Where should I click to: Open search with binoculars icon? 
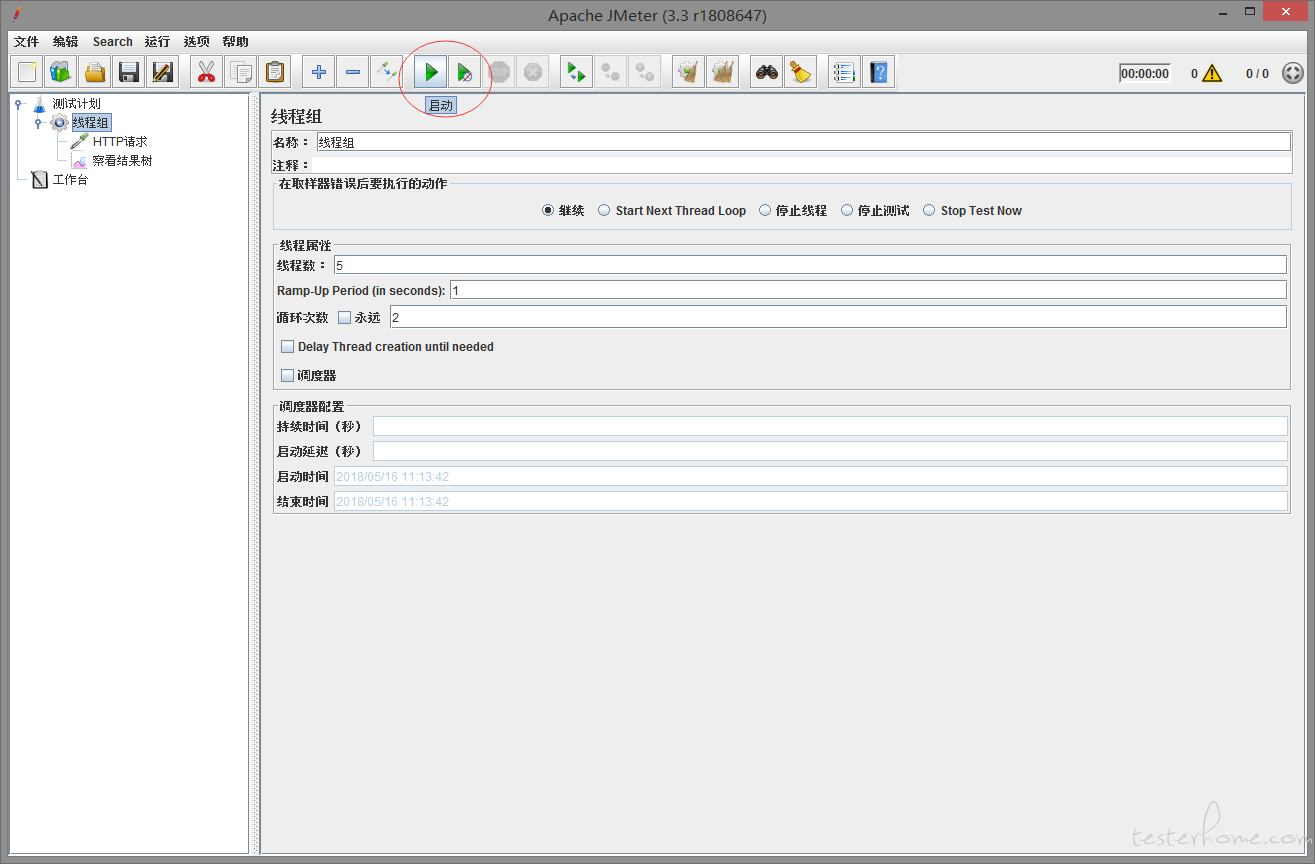click(767, 72)
